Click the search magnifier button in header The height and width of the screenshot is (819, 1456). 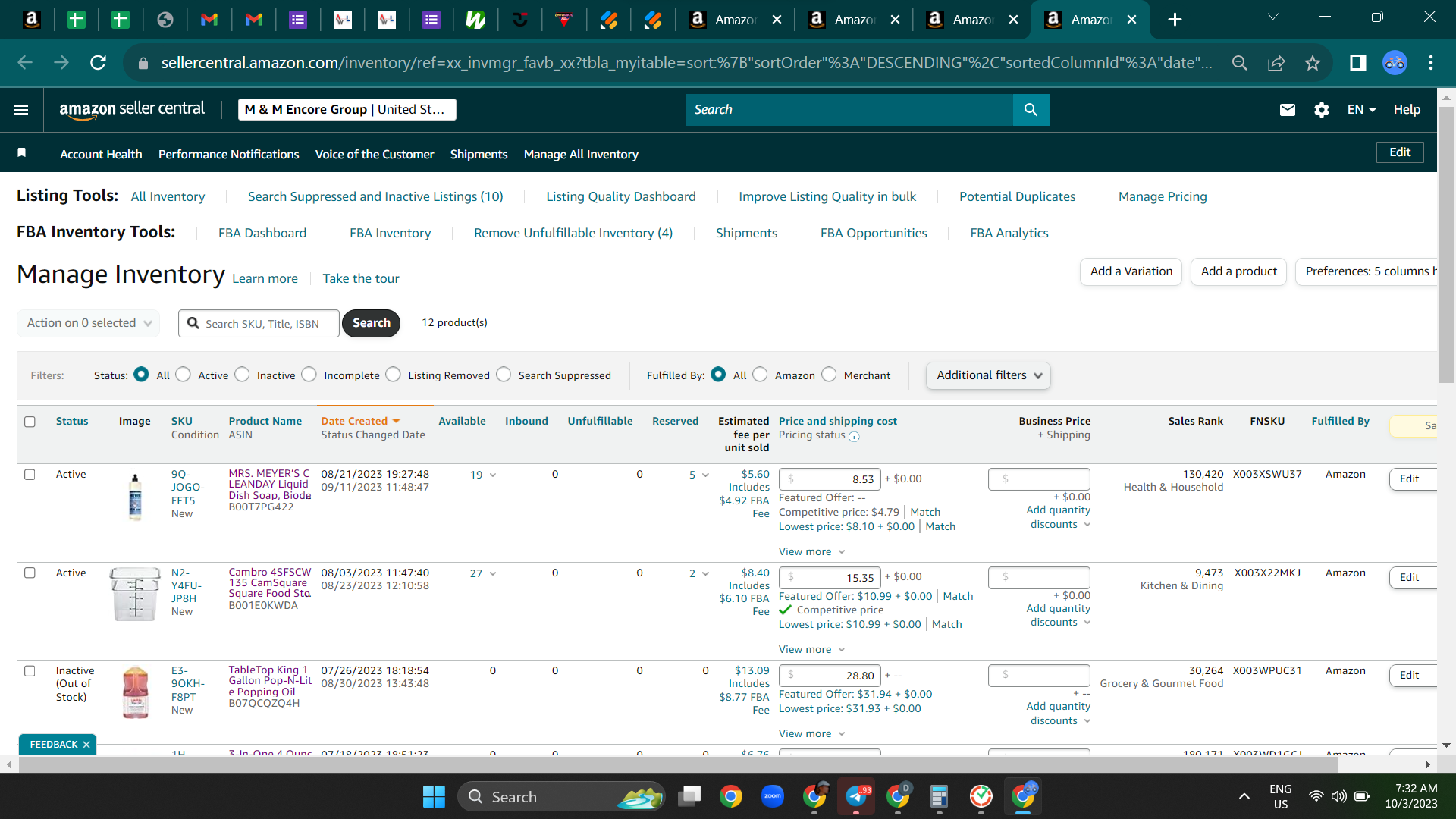[x=1031, y=110]
